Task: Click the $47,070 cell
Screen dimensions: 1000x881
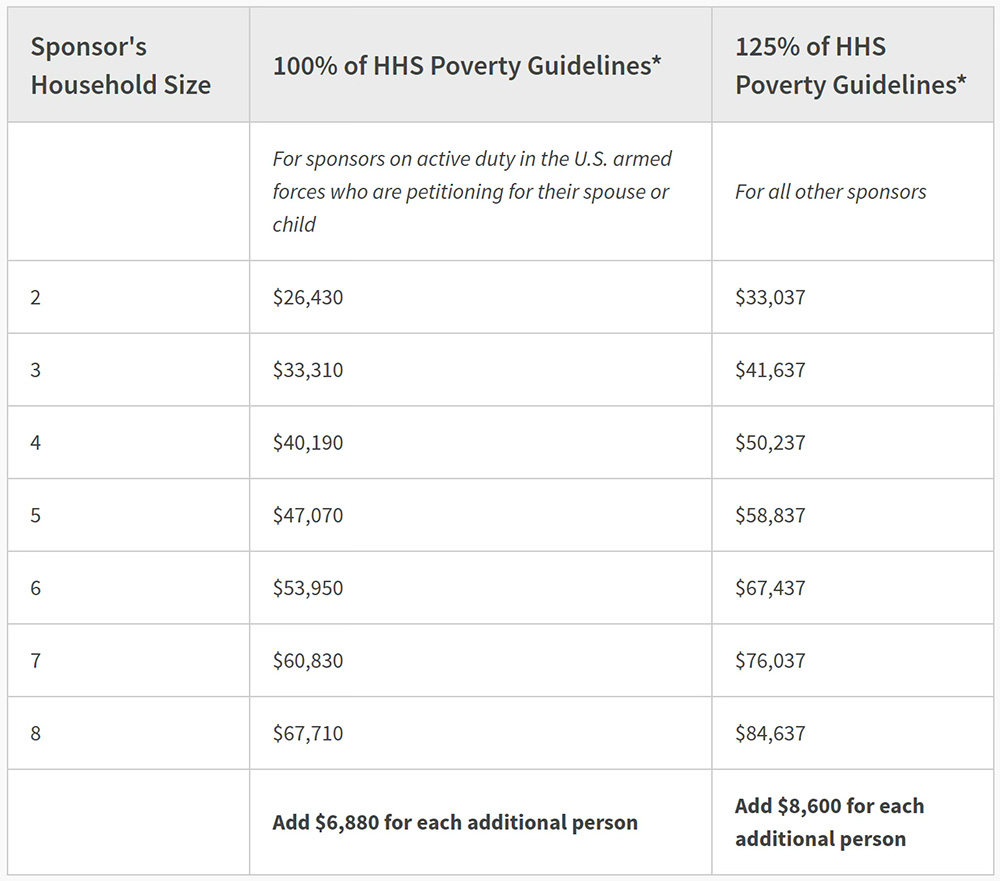Action: pyautogui.click(x=308, y=516)
